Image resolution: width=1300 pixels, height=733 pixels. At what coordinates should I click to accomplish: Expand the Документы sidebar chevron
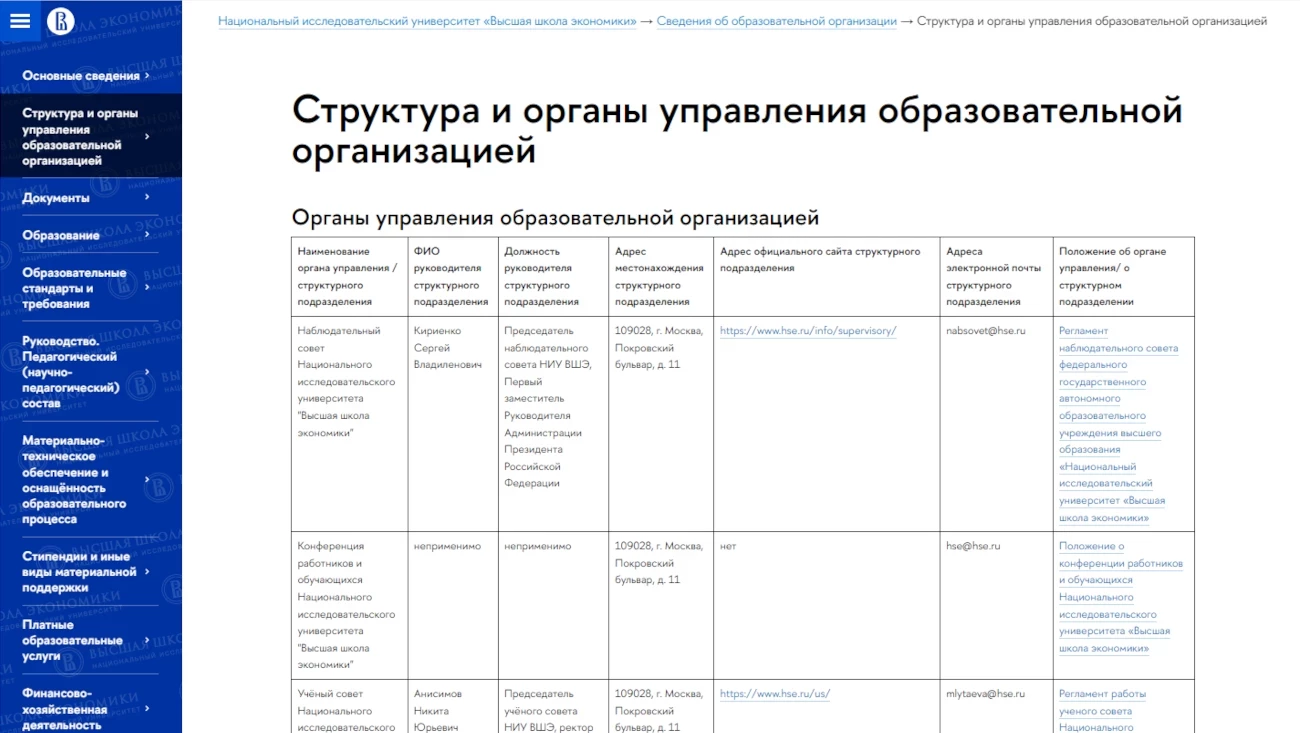tap(147, 198)
